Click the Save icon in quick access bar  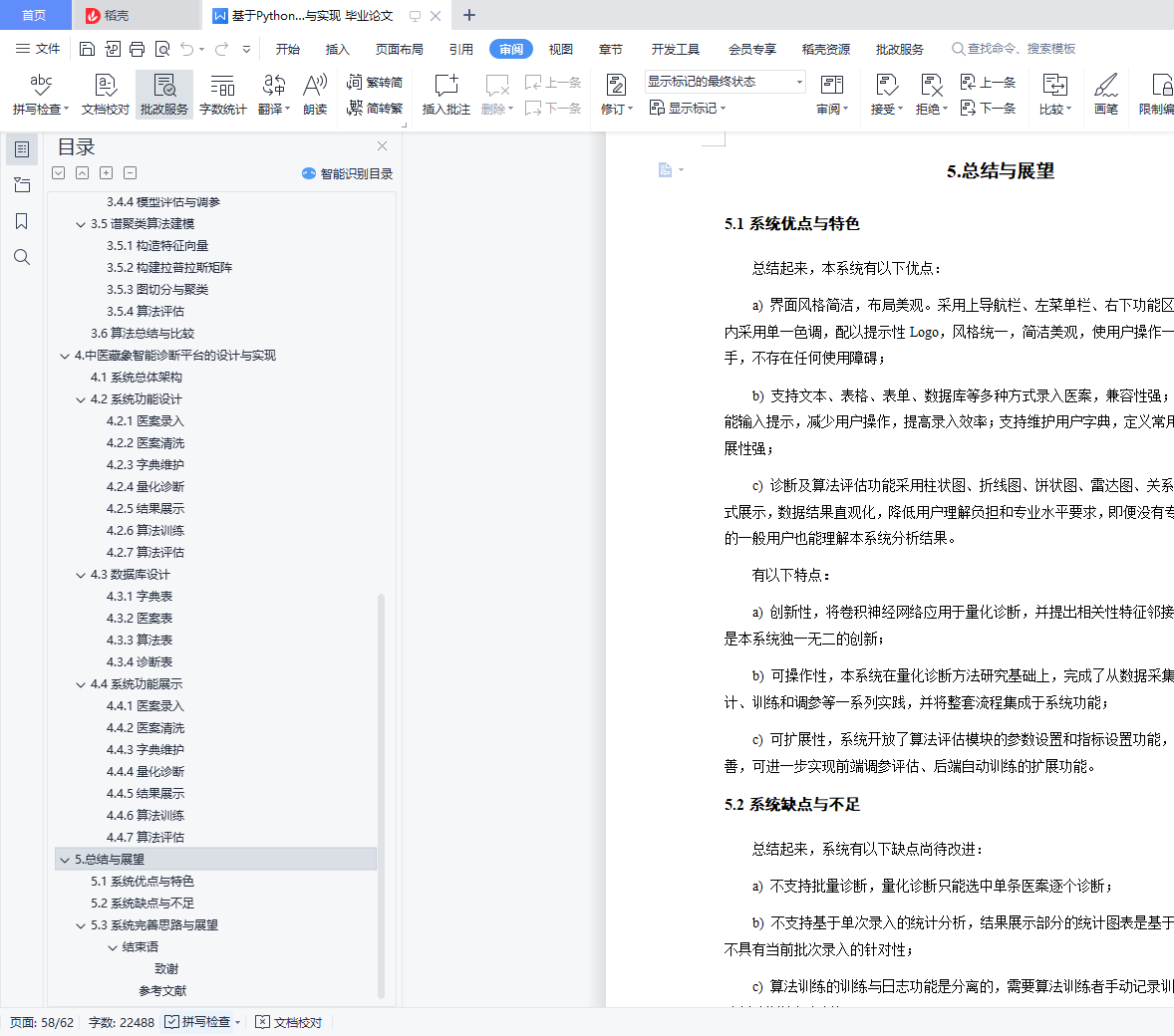coord(87,49)
